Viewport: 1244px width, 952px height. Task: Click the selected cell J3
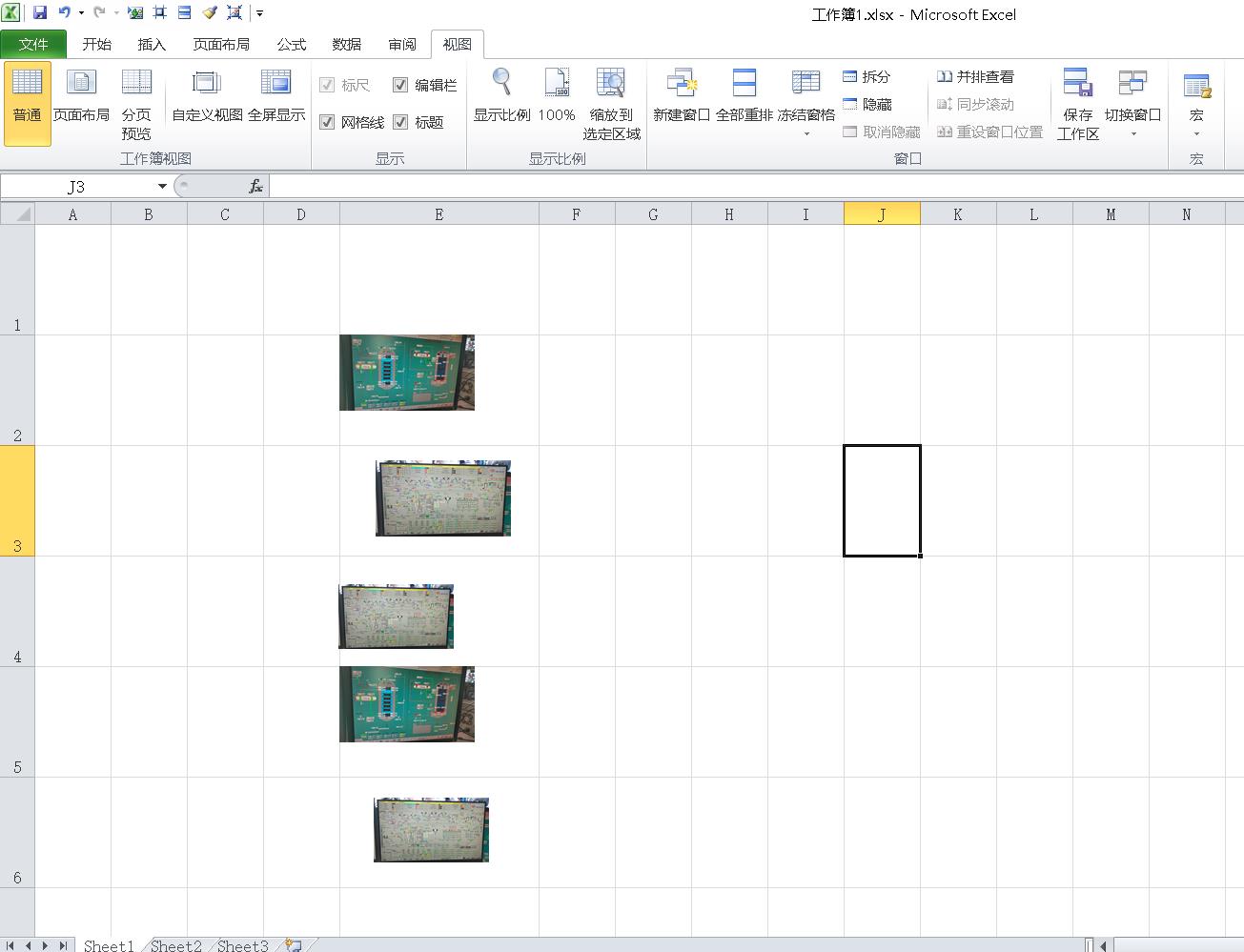coord(882,500)
